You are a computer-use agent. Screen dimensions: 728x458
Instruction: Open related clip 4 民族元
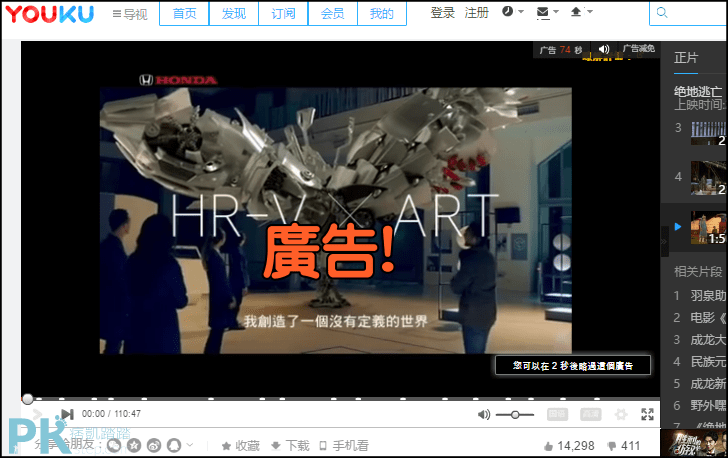point(708,361)
